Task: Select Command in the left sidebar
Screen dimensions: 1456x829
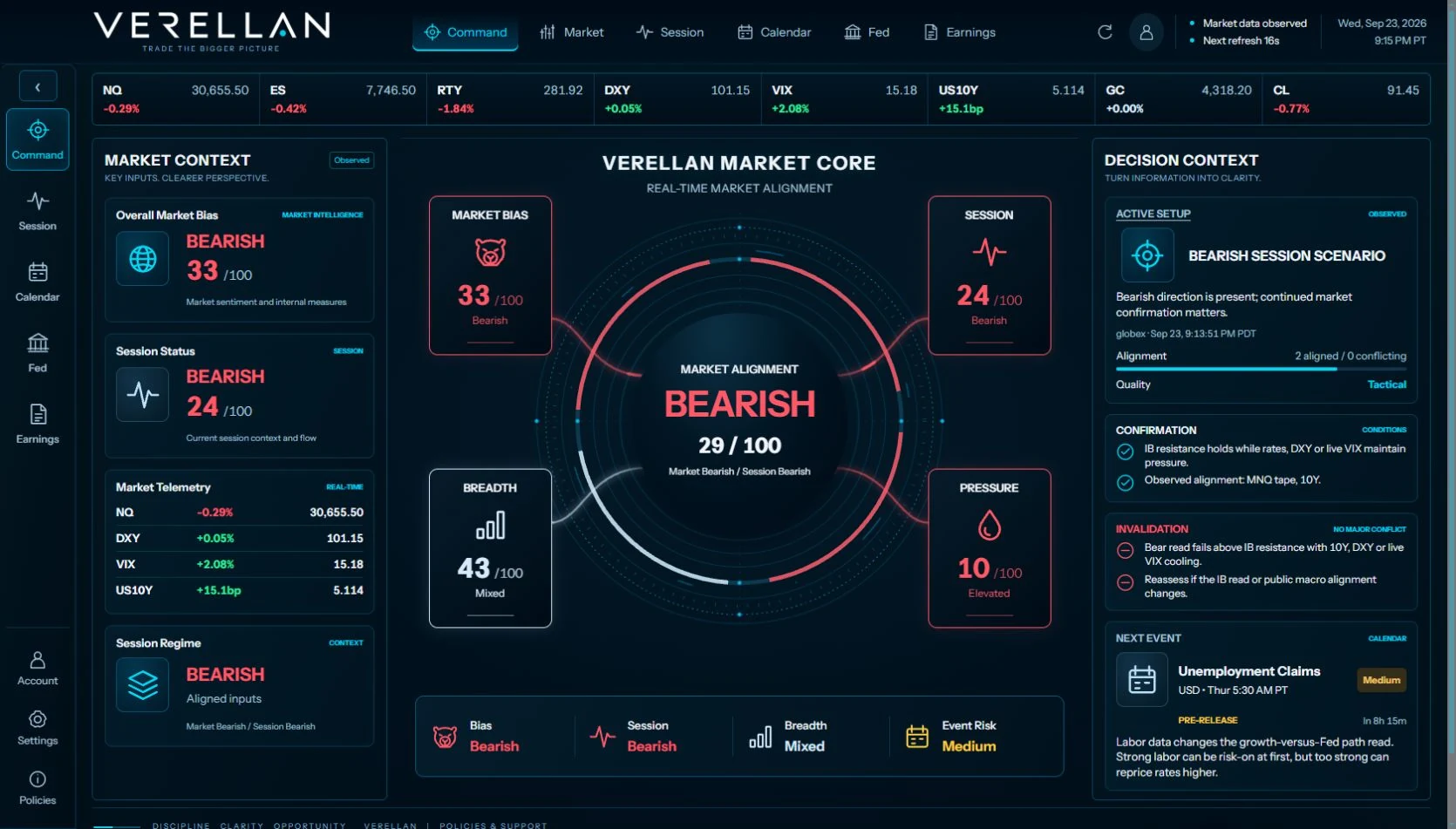Action: pos(37,139)
